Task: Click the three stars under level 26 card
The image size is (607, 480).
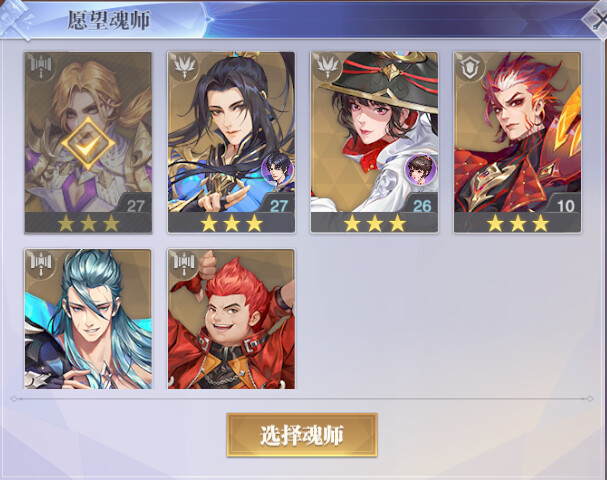Action: coord(374,223)
